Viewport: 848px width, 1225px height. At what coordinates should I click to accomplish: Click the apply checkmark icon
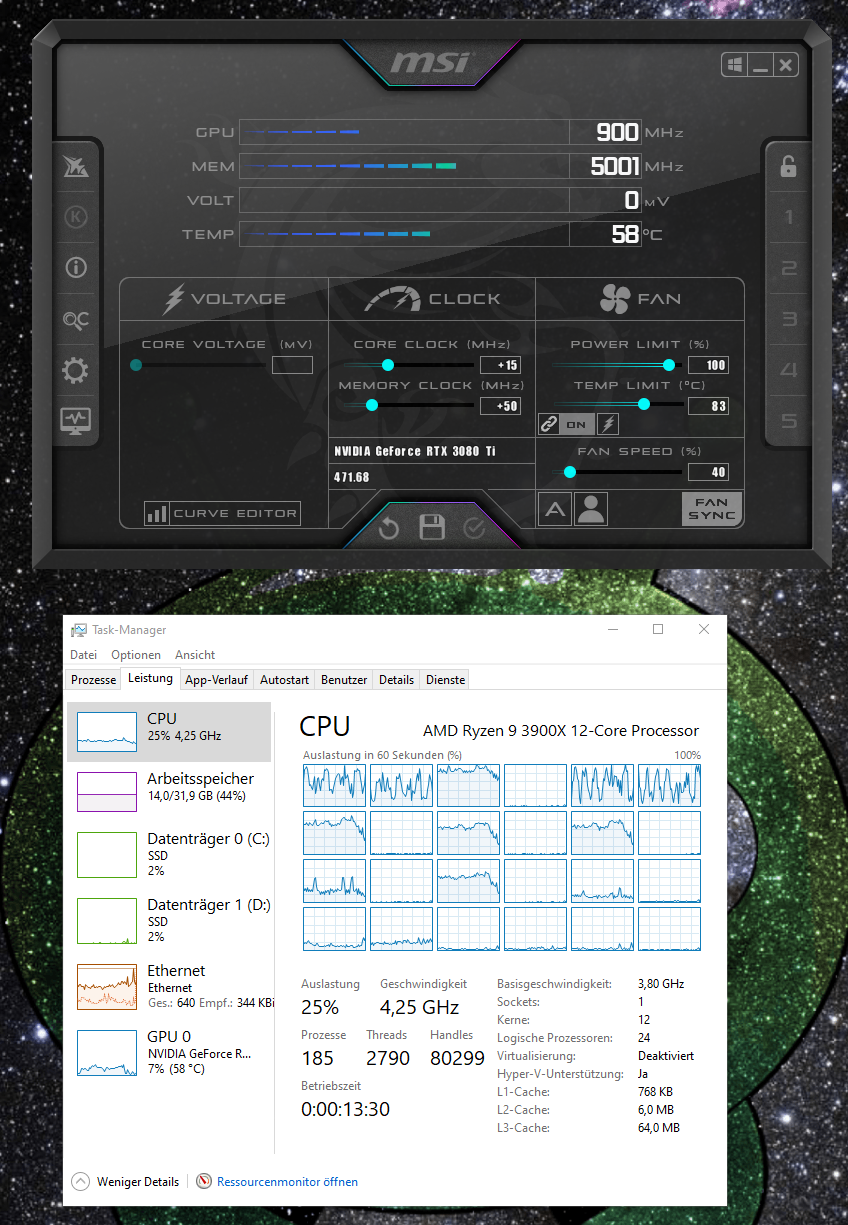[x=474, y=528]
